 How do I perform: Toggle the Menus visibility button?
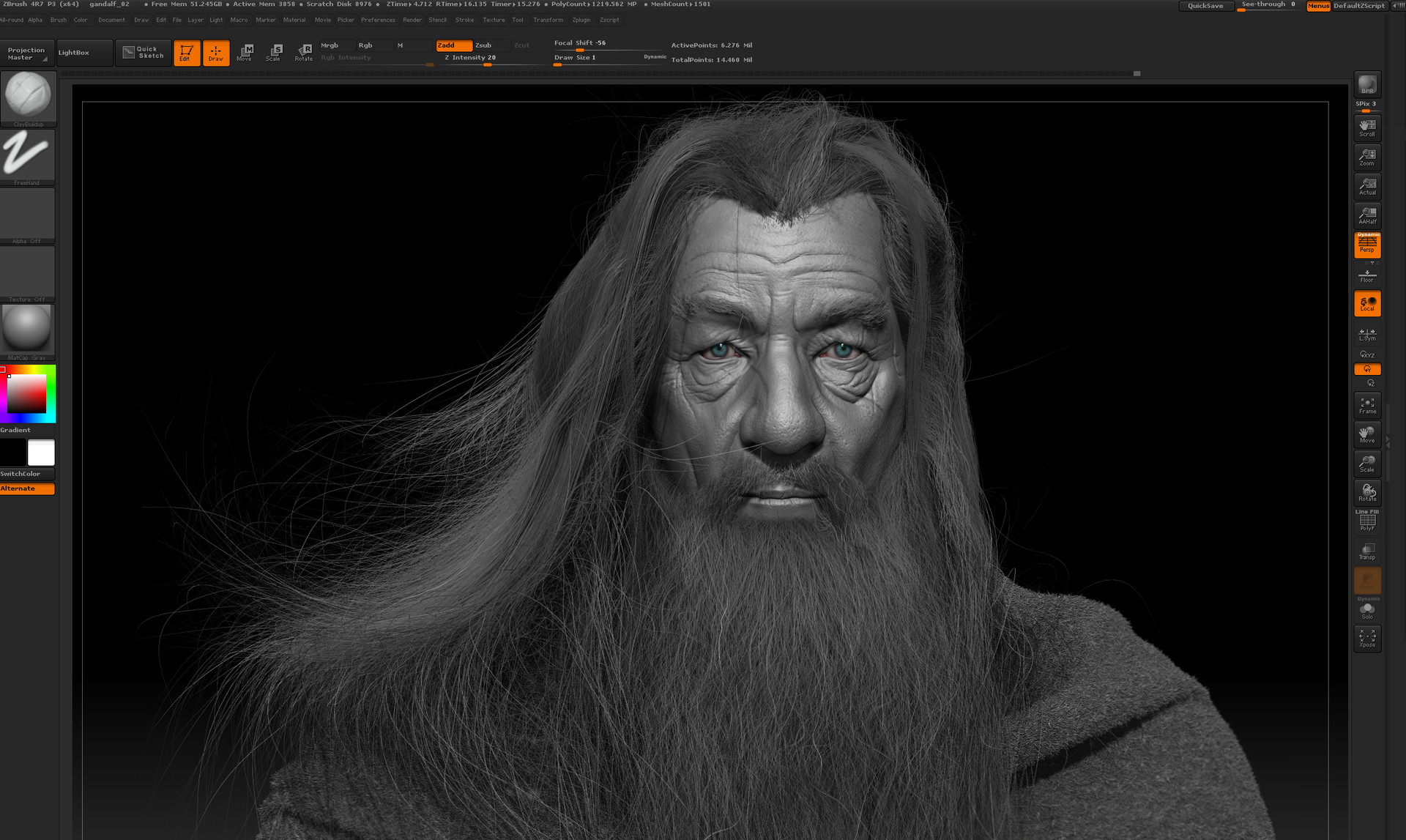1318,6
